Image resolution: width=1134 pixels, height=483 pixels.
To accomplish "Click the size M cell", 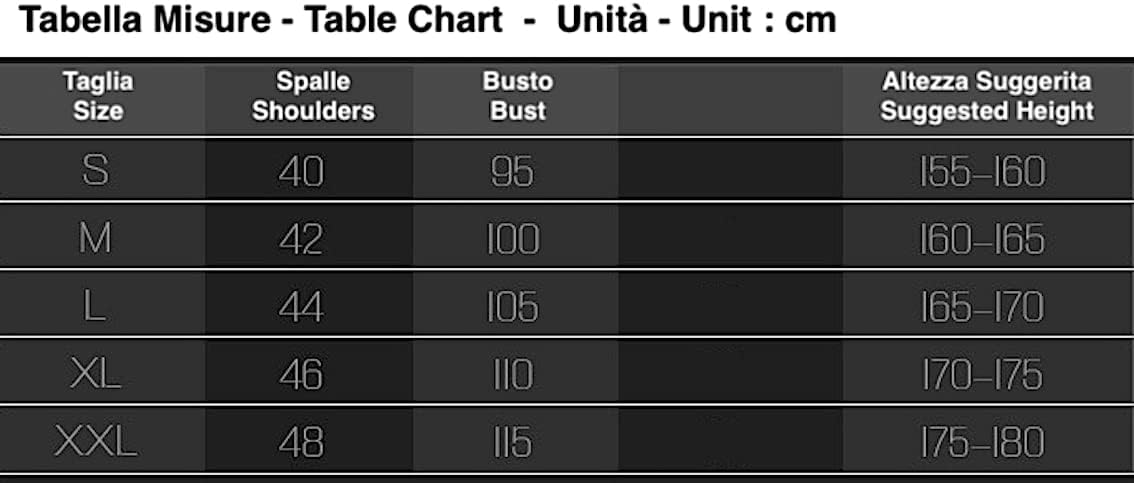I will pos(94,239).
